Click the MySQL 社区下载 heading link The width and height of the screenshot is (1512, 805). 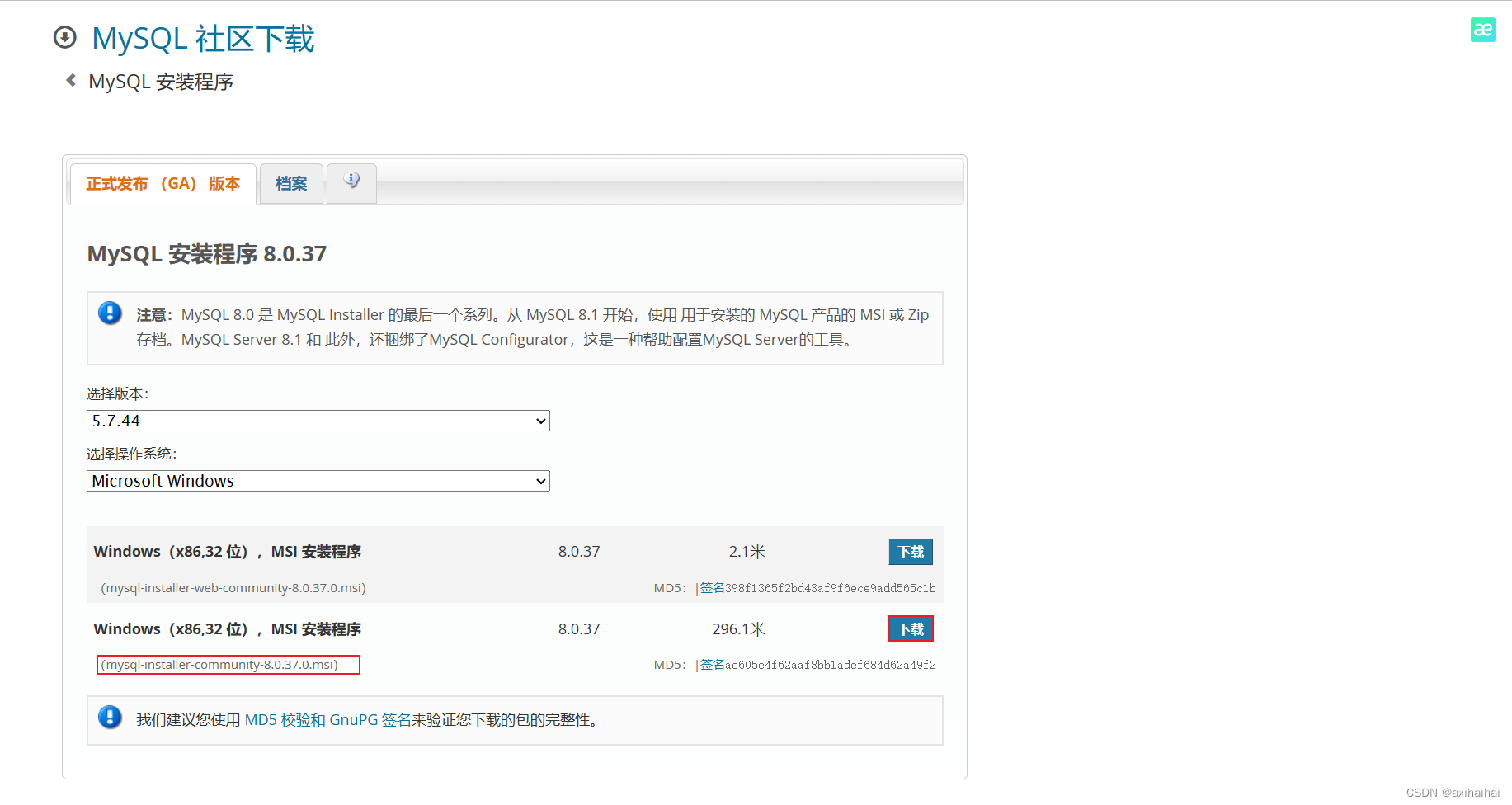click(x=203, y=39)
